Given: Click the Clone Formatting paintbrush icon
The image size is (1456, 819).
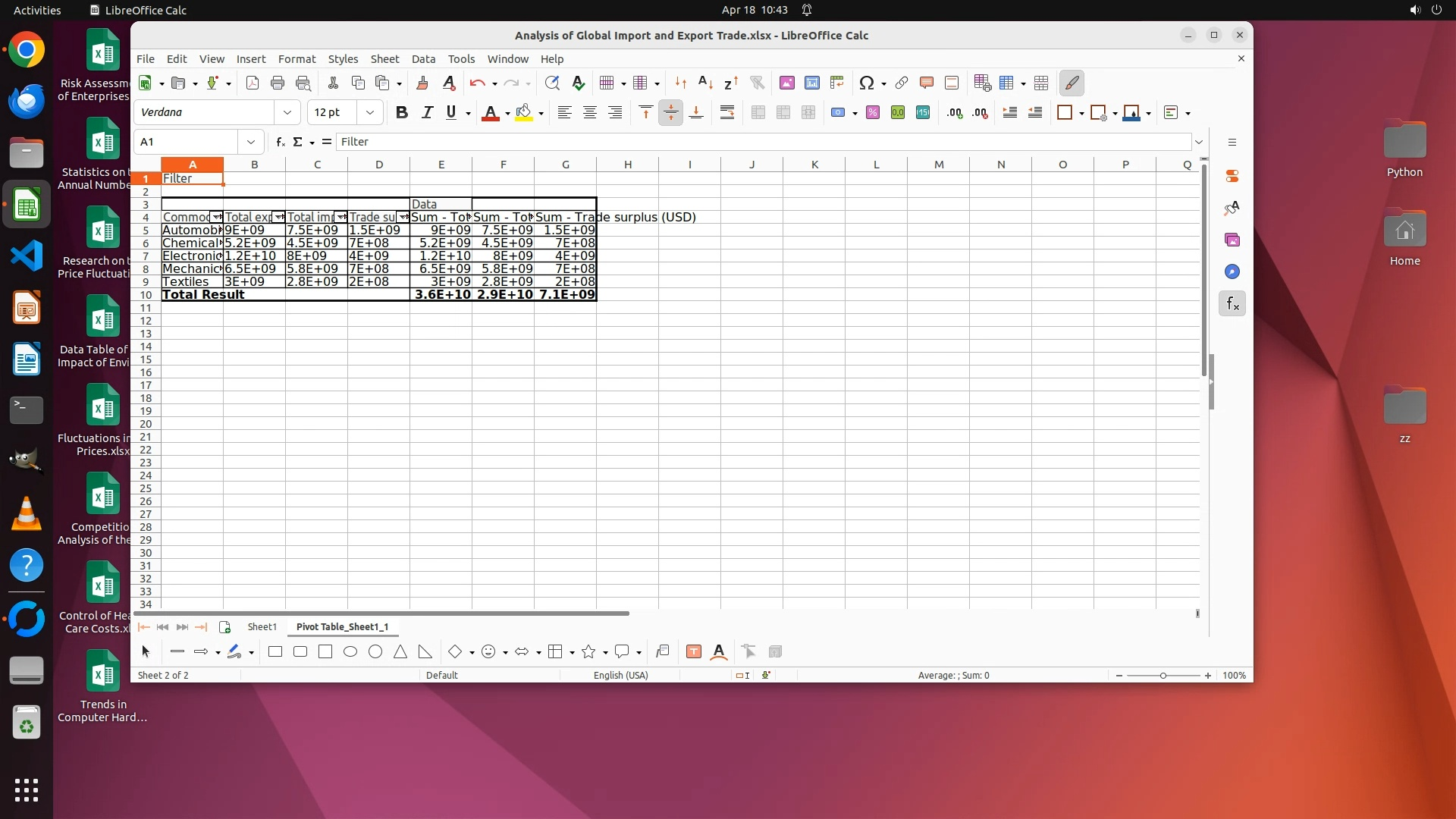Looking at the screenshot, I should [422, 83].
